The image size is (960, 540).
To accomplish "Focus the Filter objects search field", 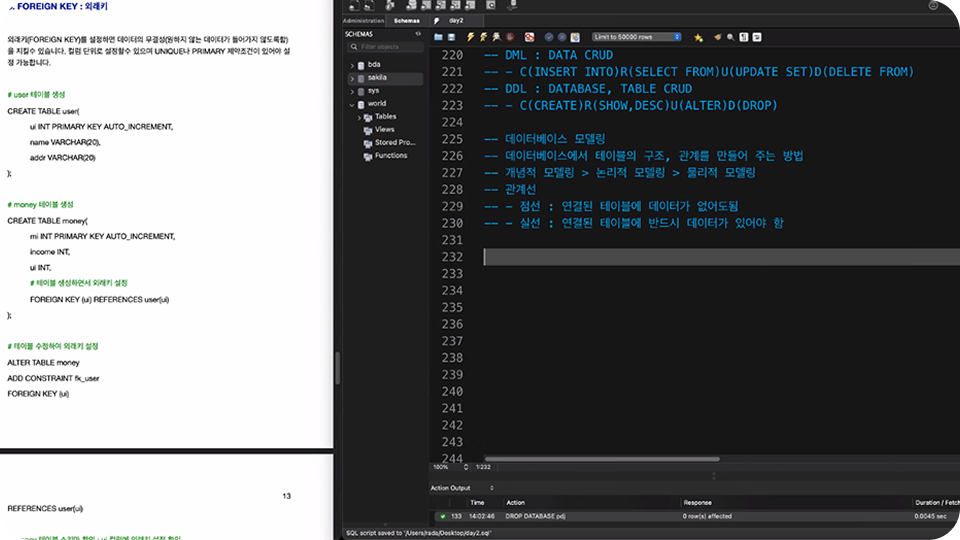I will point(386,47).
